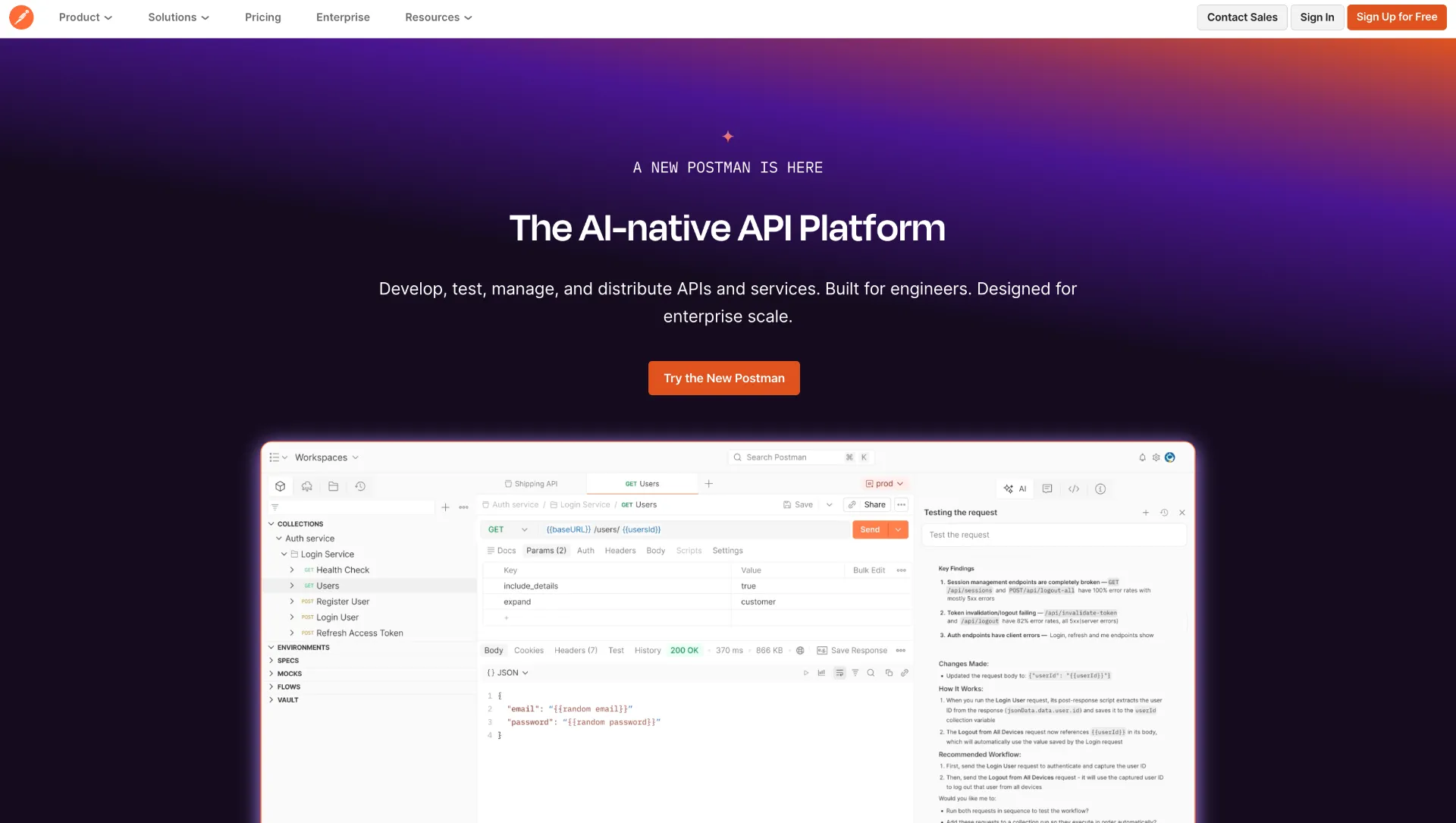The height and width of the screenshot is (823, 1456).
Task: Open the code snippet icon in right panel
Action: [1074, 488]
